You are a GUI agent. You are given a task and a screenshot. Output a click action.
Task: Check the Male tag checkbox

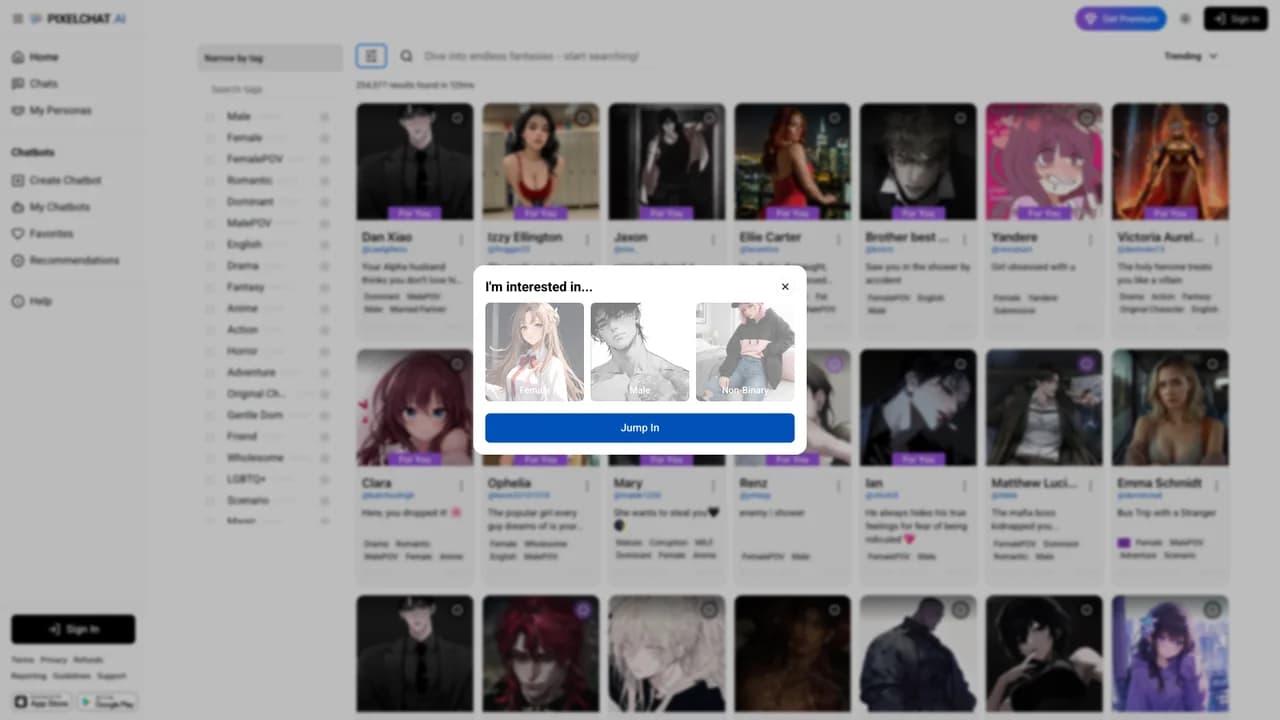click(210, 116)
